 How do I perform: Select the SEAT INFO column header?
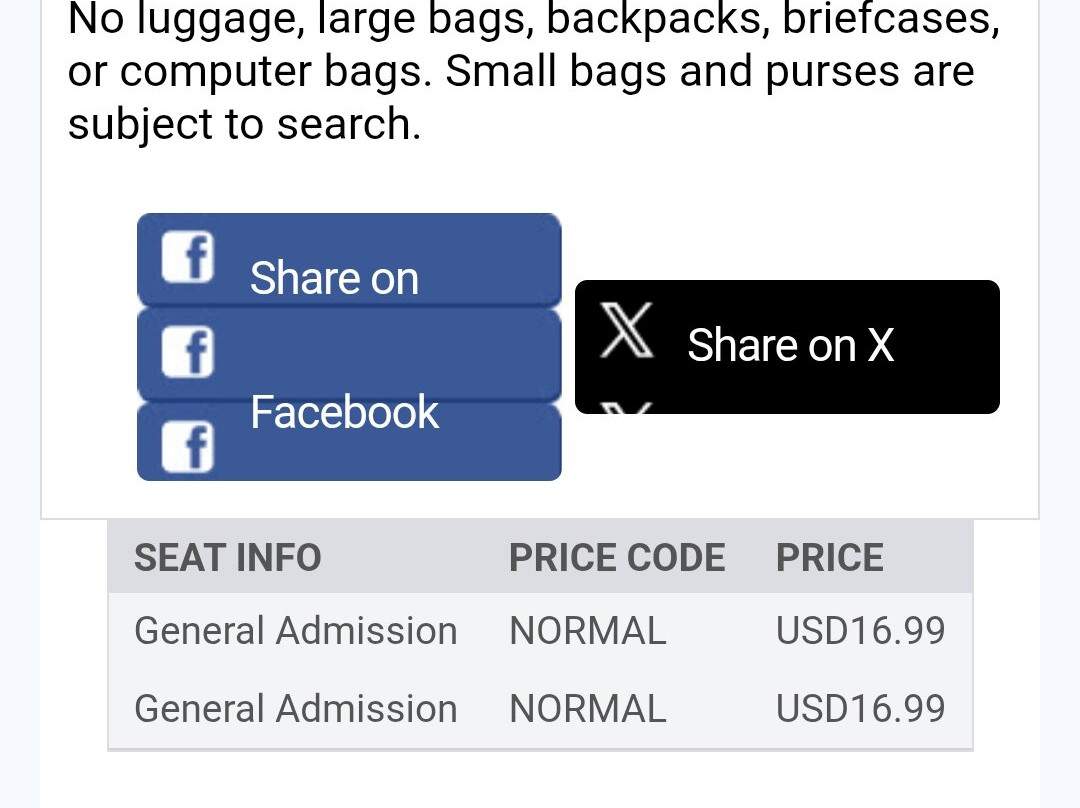228,558
